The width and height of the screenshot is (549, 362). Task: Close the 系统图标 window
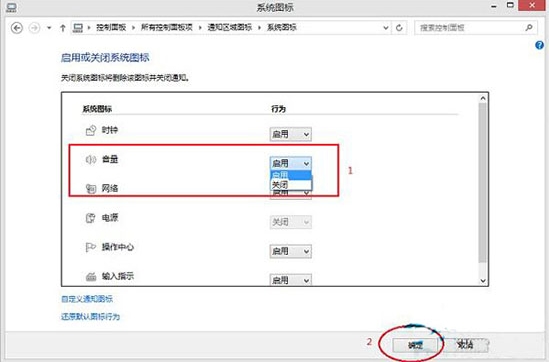(x=533, y=5)
